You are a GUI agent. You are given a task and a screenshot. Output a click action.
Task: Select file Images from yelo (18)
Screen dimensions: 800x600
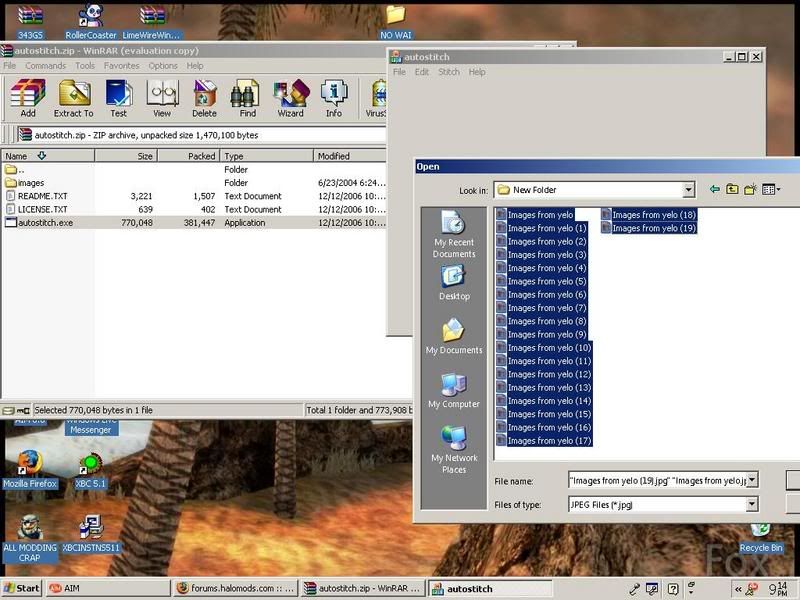[648, 215]
